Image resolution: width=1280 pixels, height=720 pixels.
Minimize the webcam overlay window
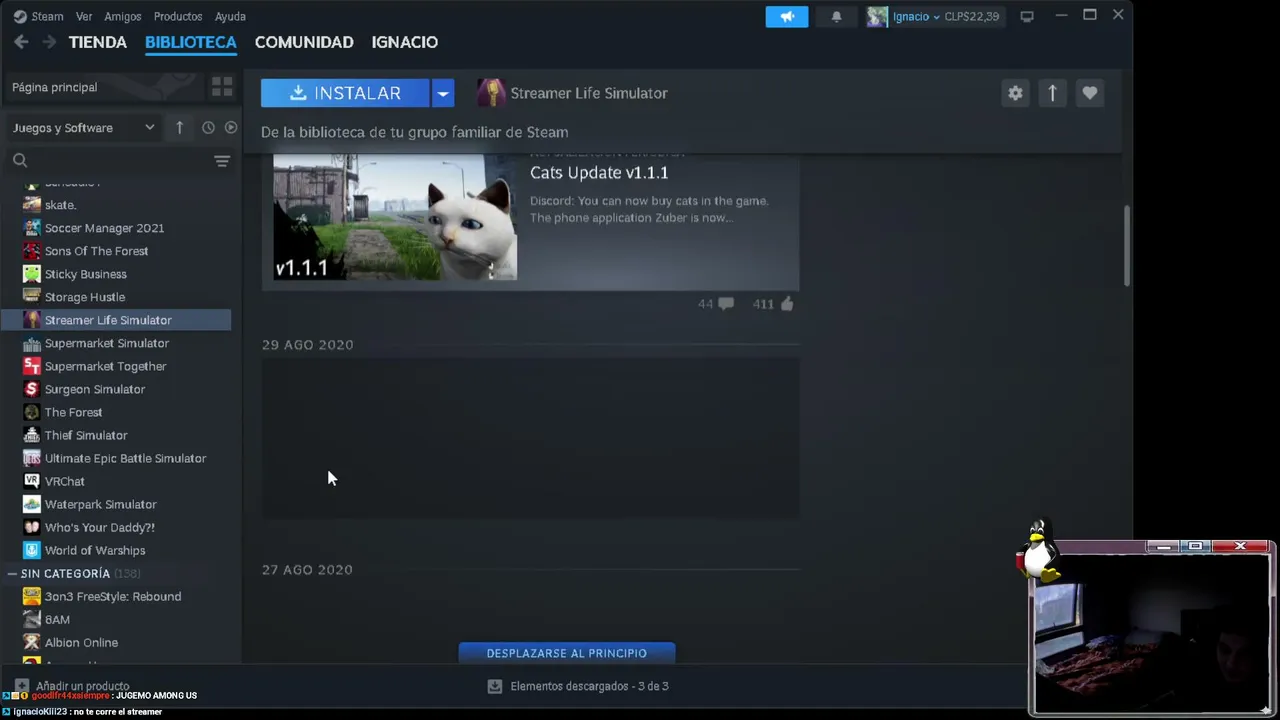tap(1162, 546)
